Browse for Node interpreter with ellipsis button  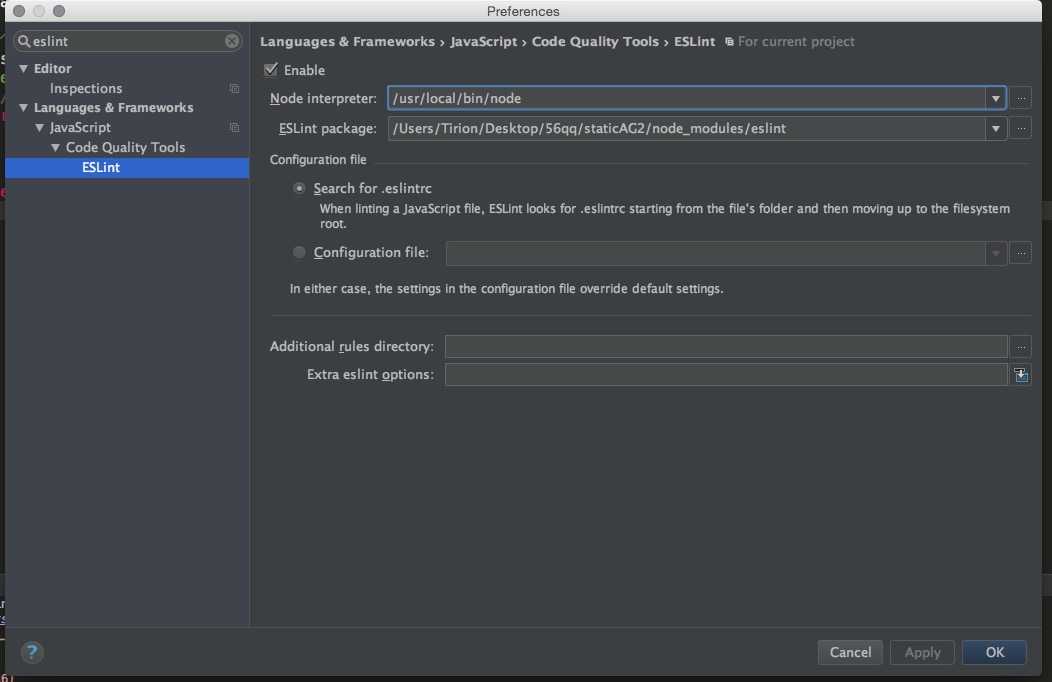tap(1020, 98)
